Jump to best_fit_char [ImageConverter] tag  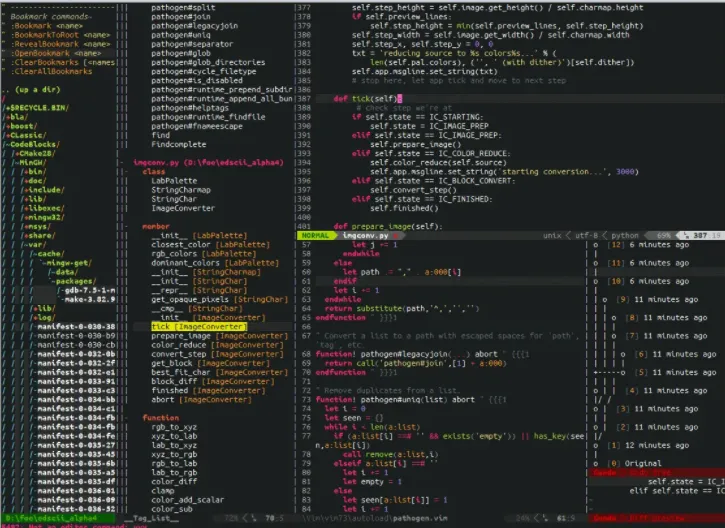pos(220,372)
